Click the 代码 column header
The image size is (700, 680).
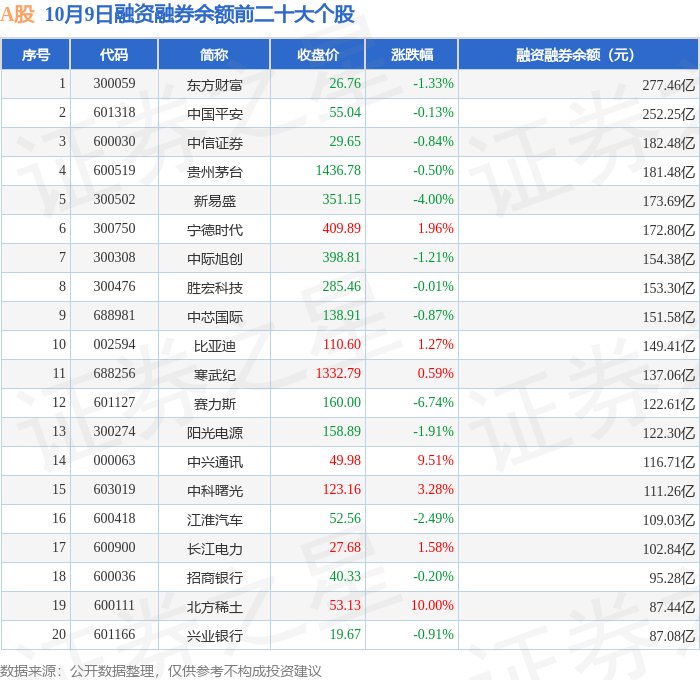pyautogui.click(x=114, y=54)
